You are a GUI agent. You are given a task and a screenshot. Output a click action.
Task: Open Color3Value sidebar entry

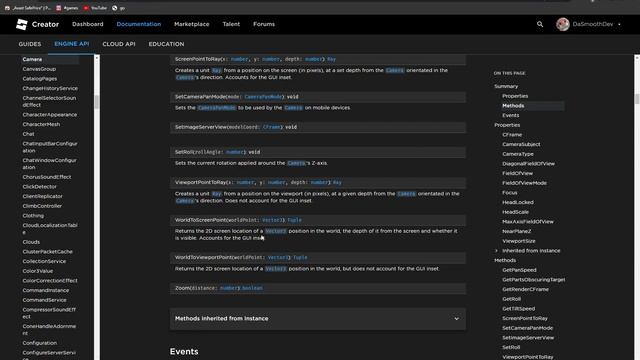38,271
